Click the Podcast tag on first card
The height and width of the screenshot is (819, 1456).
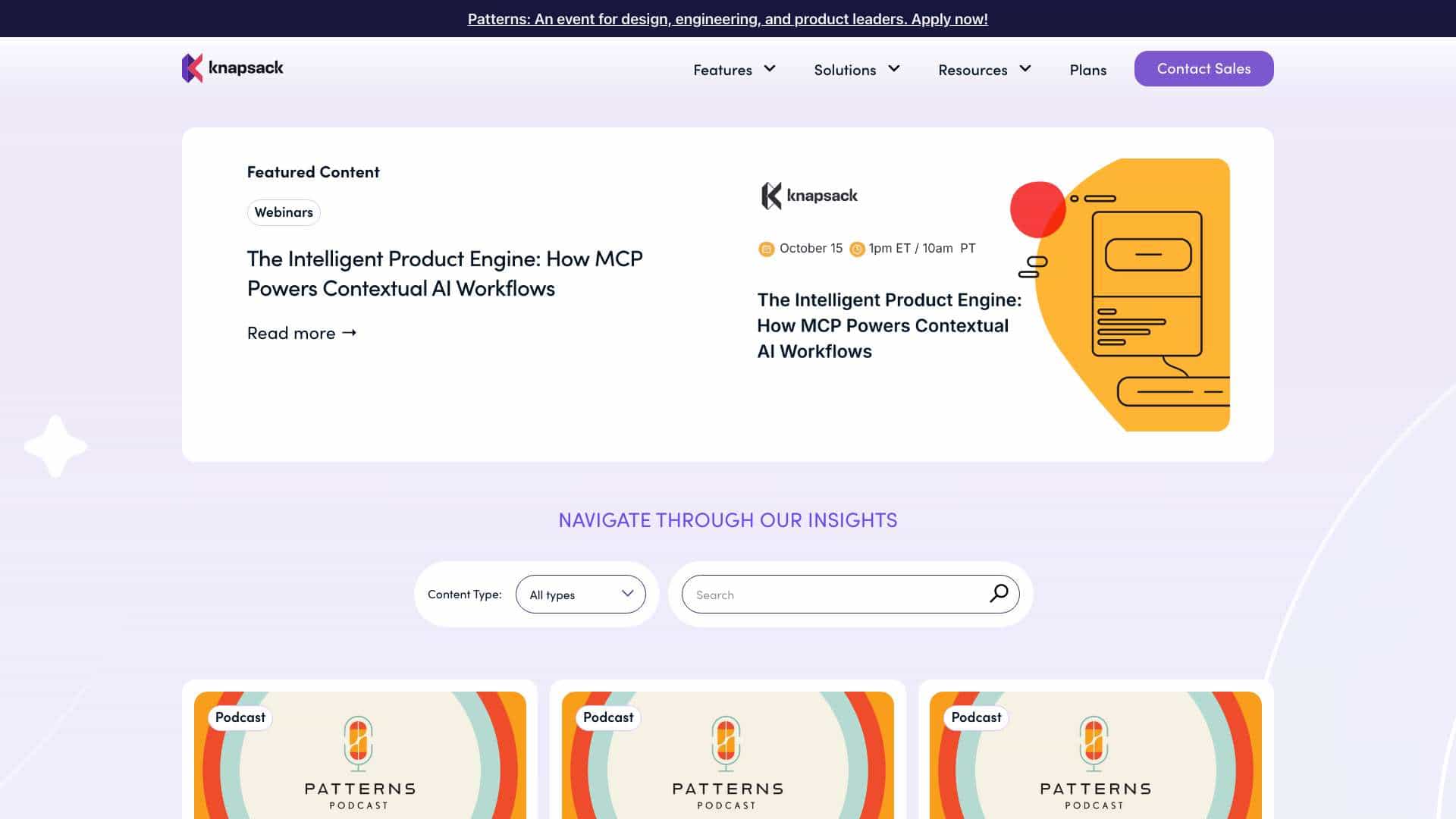pos(240,717)
